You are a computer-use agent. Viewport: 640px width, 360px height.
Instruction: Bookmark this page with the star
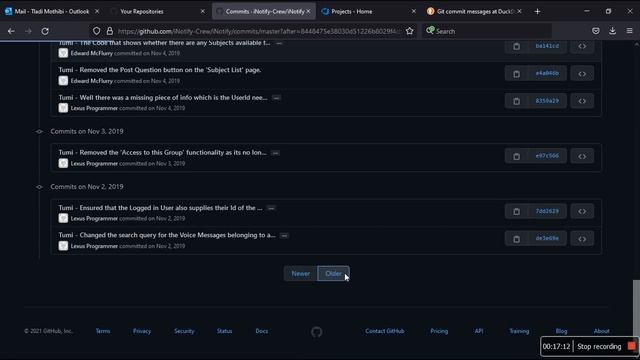(x=409, y=31)
